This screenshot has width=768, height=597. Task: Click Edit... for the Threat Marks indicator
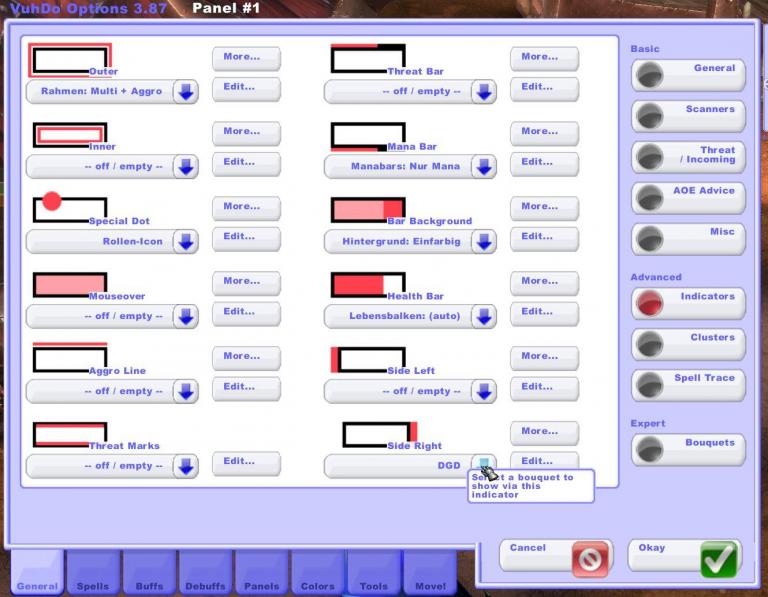246,463
